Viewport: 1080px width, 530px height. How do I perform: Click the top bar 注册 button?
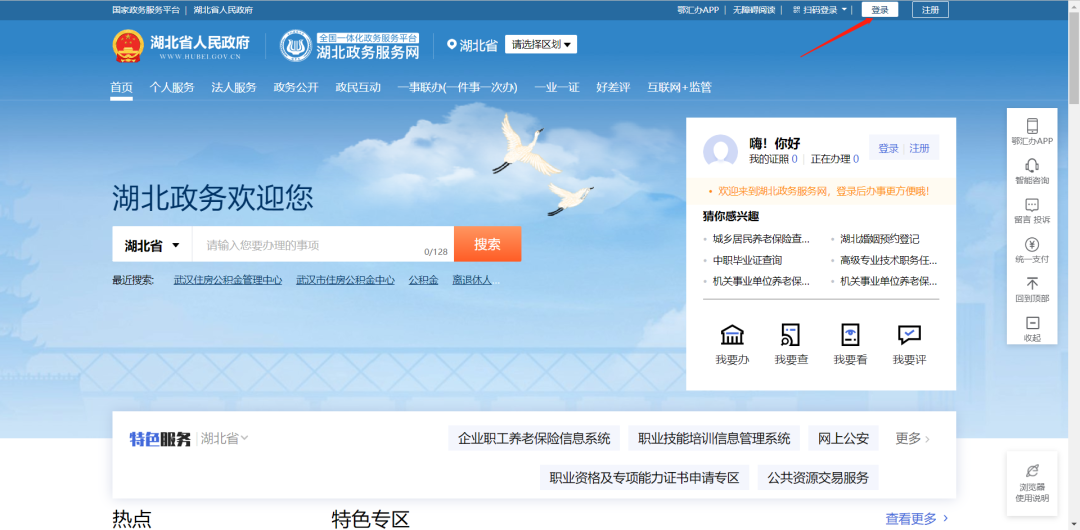point(930,10)
